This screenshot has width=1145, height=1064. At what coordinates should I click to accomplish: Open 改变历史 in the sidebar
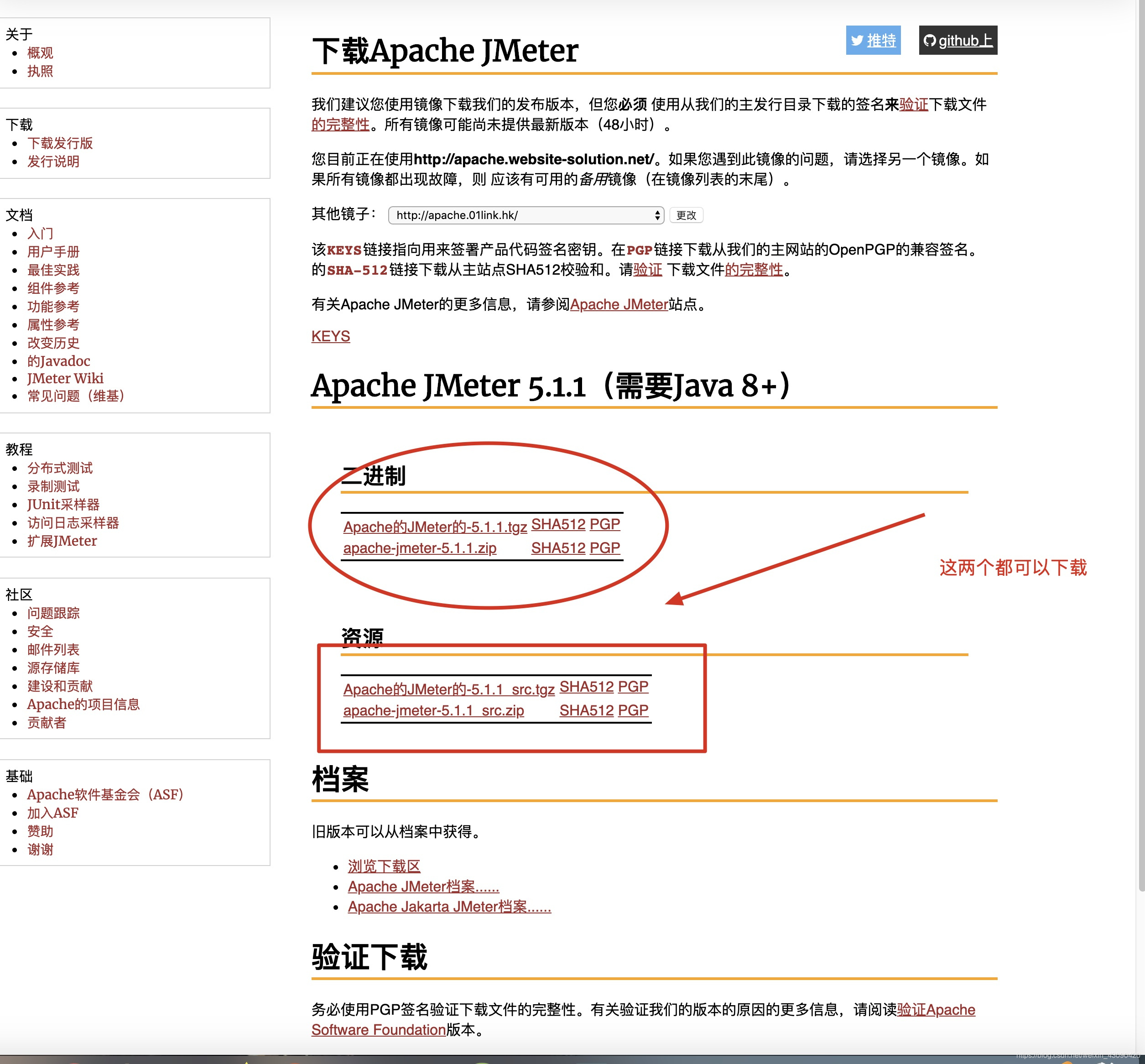(x=53, y=343)
